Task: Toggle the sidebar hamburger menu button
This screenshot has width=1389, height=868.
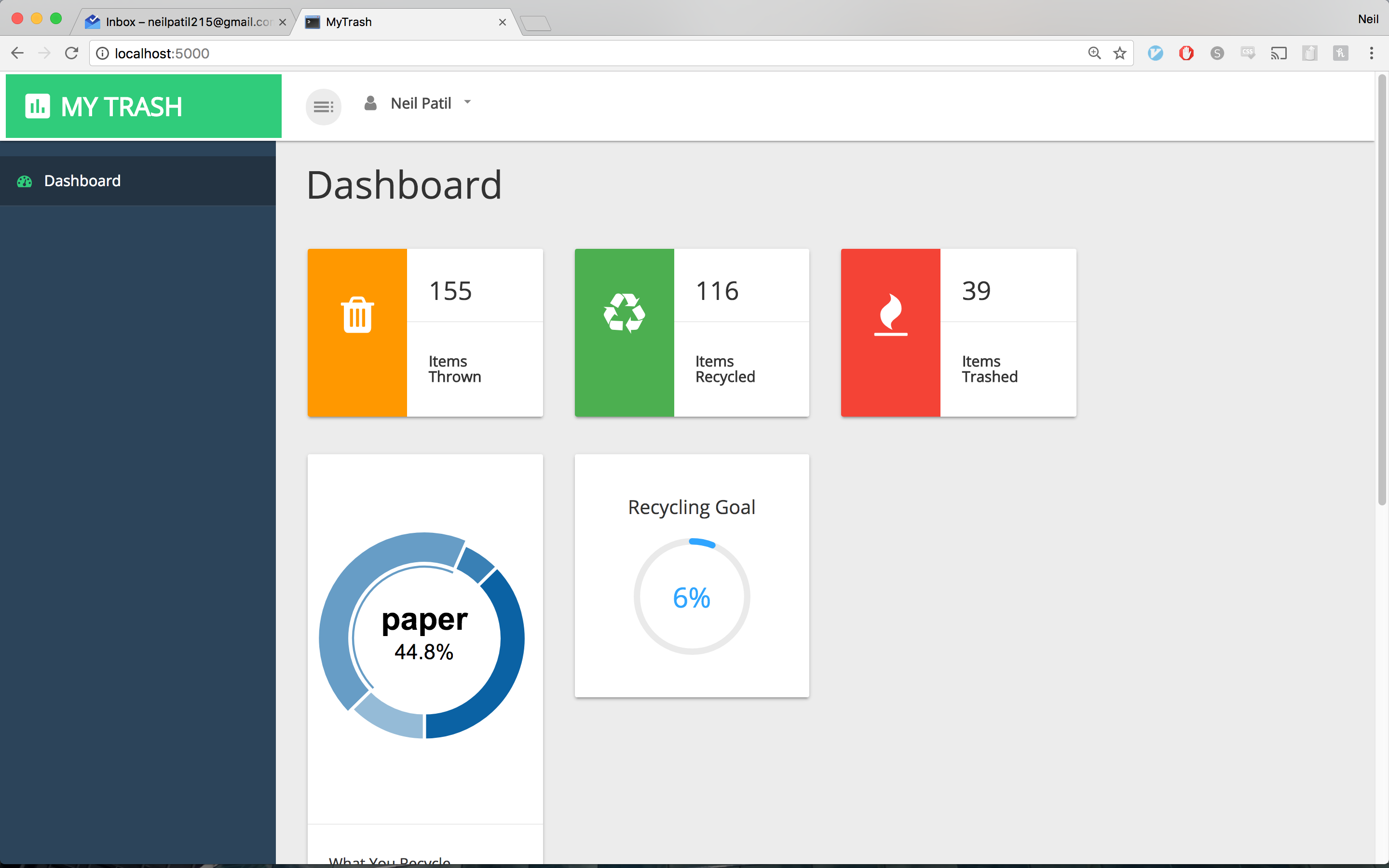Action: point(323,107)
